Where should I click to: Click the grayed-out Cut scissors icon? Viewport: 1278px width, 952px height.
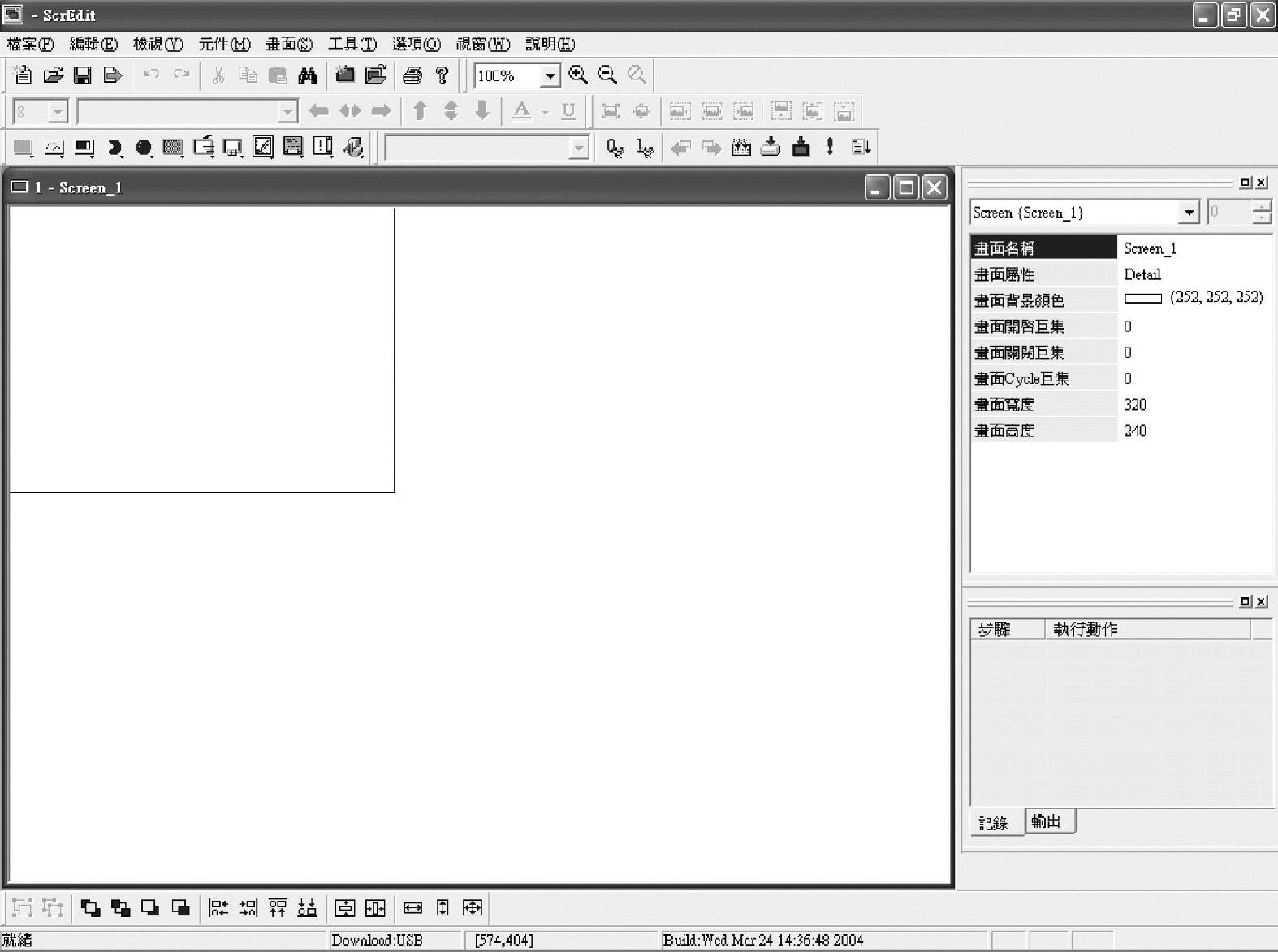pyautogui.click(x=218, y=75)
